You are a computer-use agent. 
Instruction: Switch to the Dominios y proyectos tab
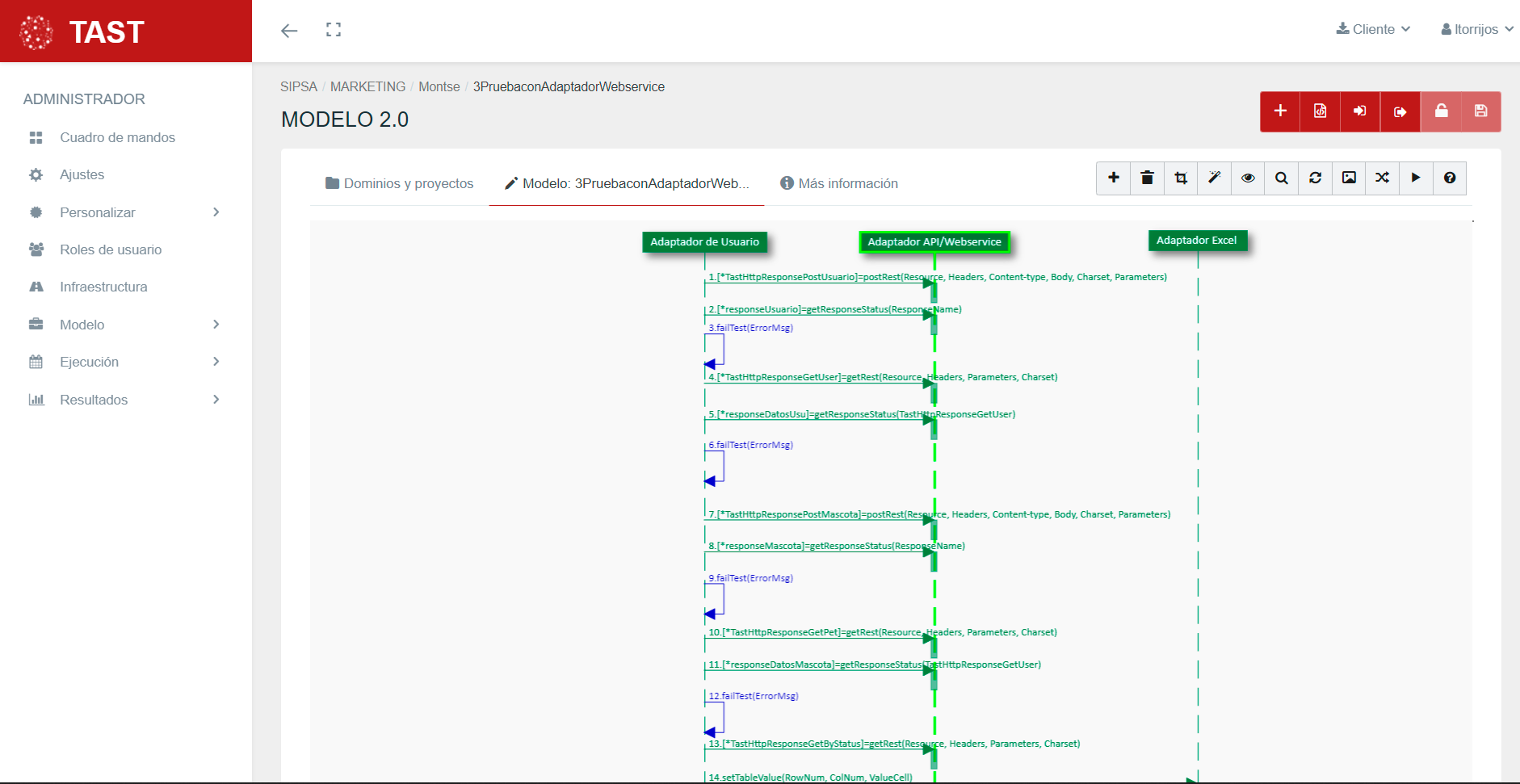[399, 183]
